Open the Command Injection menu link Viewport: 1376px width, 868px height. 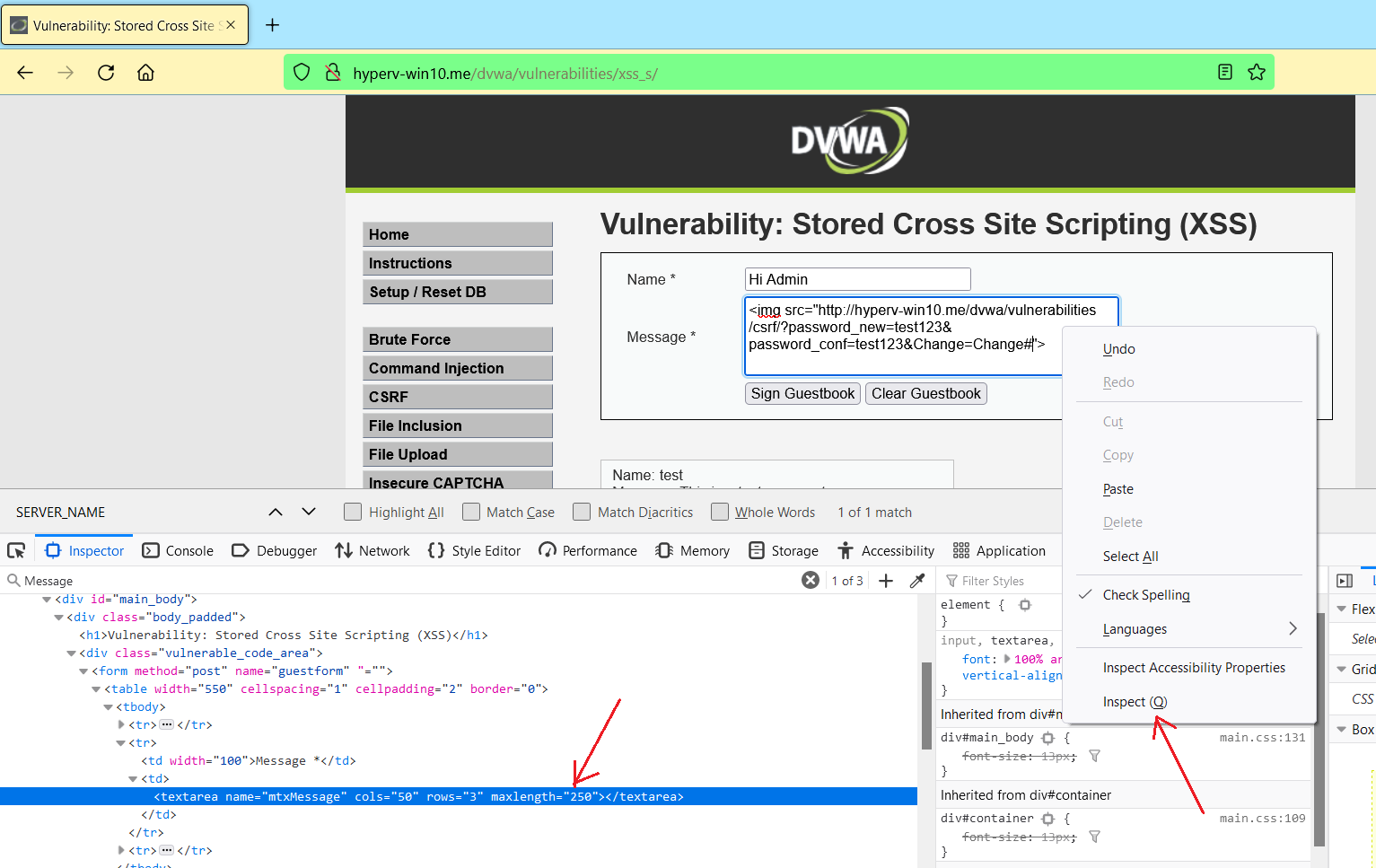point(458,368)
